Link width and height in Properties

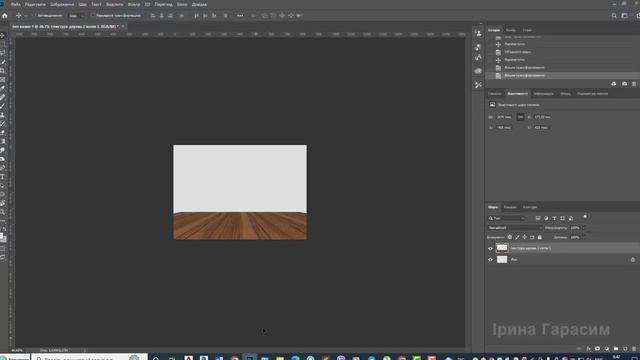click(520, 117)
